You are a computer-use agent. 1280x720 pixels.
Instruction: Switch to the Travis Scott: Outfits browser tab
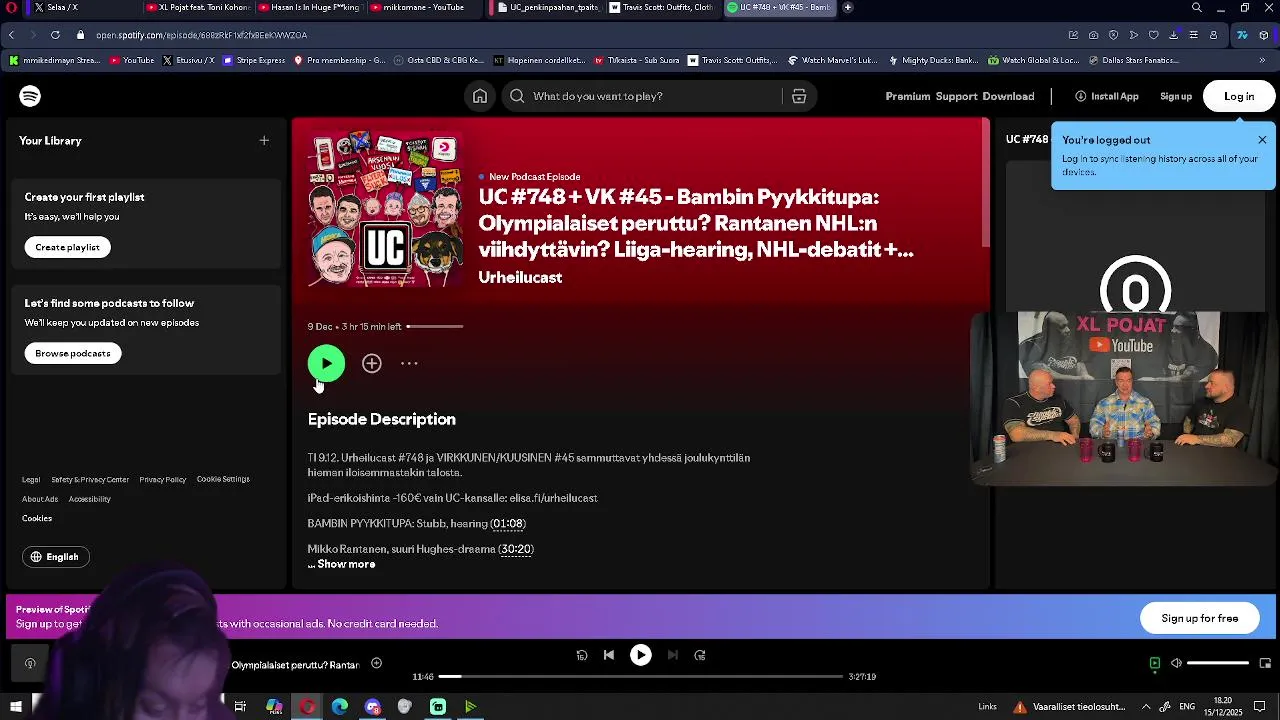point(661,8)
